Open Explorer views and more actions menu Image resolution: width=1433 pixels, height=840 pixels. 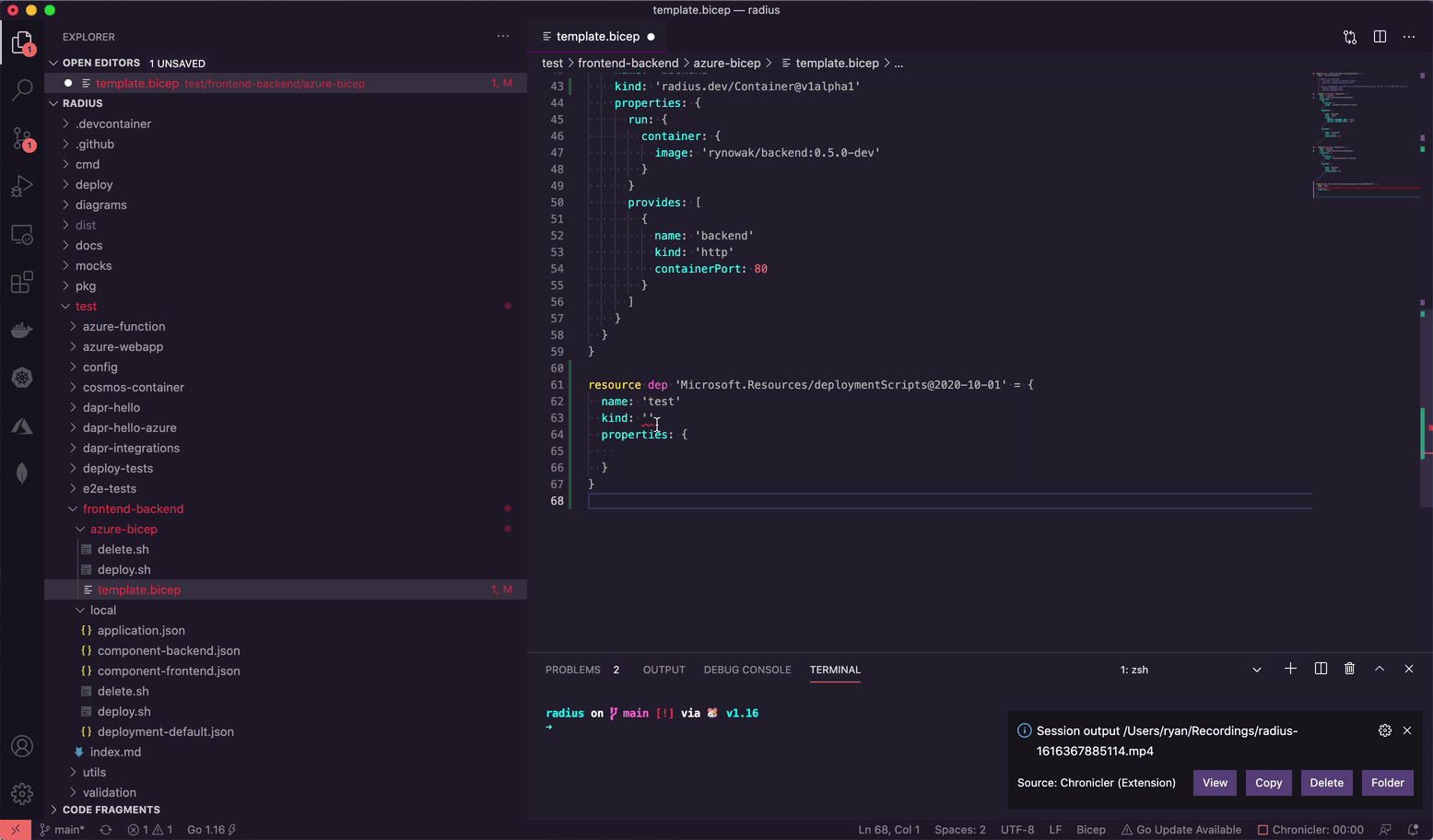(x=503, y=37)
